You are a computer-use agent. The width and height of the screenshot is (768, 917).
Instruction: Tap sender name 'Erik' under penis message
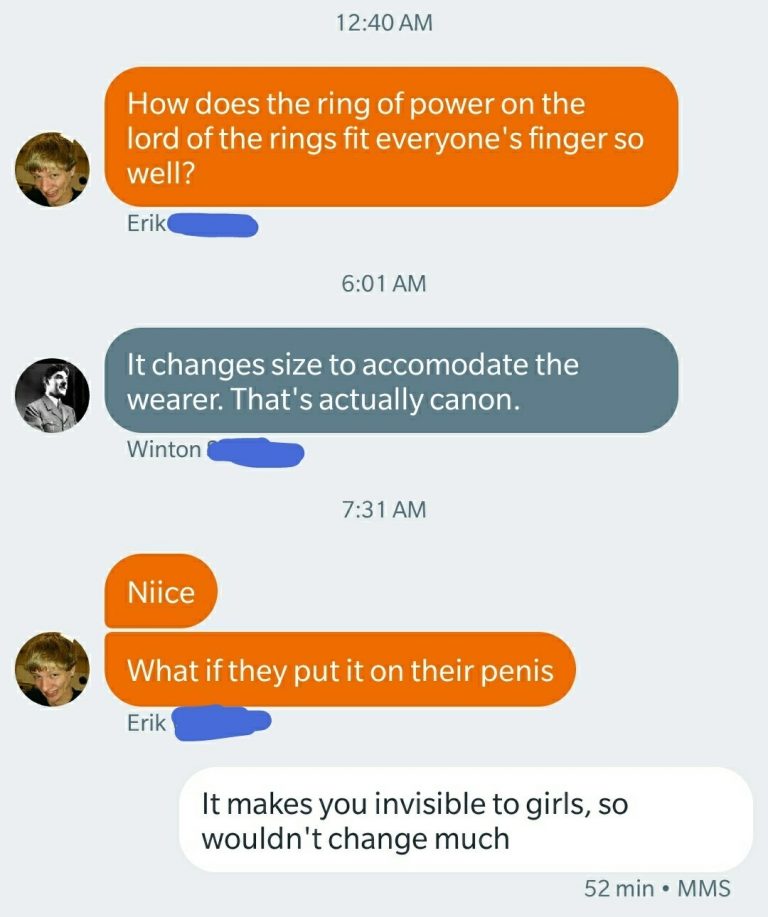146,723
